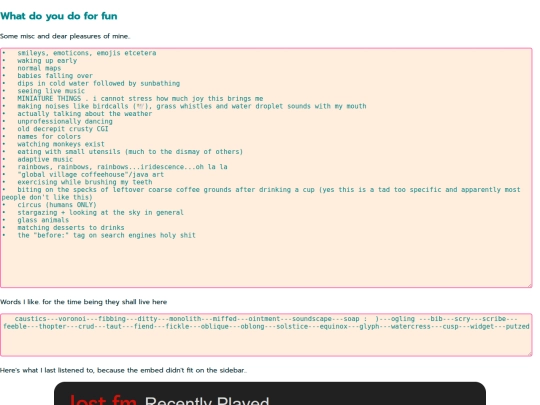Click the word 'soundscape' in the words box
The height and width of the screenshot is (405, 540).
(x=312, y=319)
